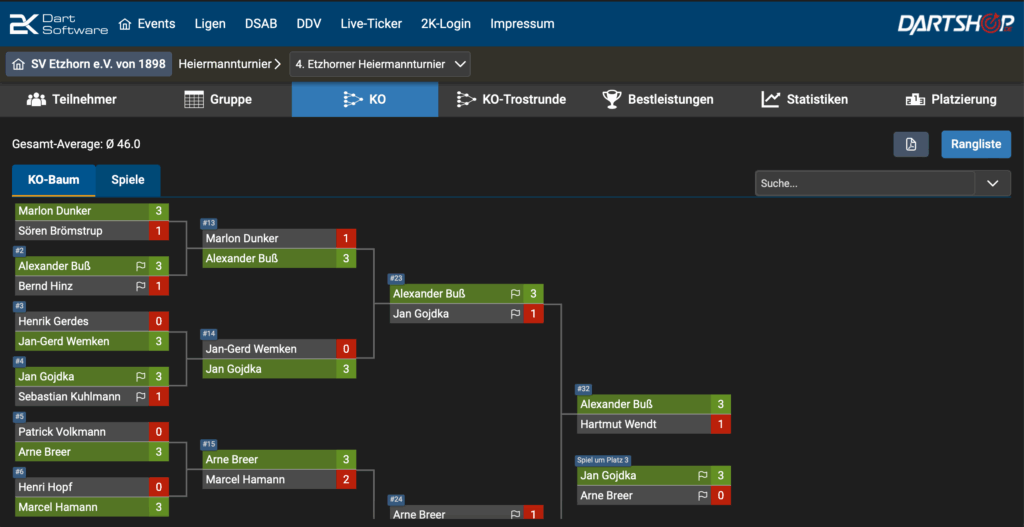
Task: Click the Gruppe table grid icon
Action: pos(194,99)
